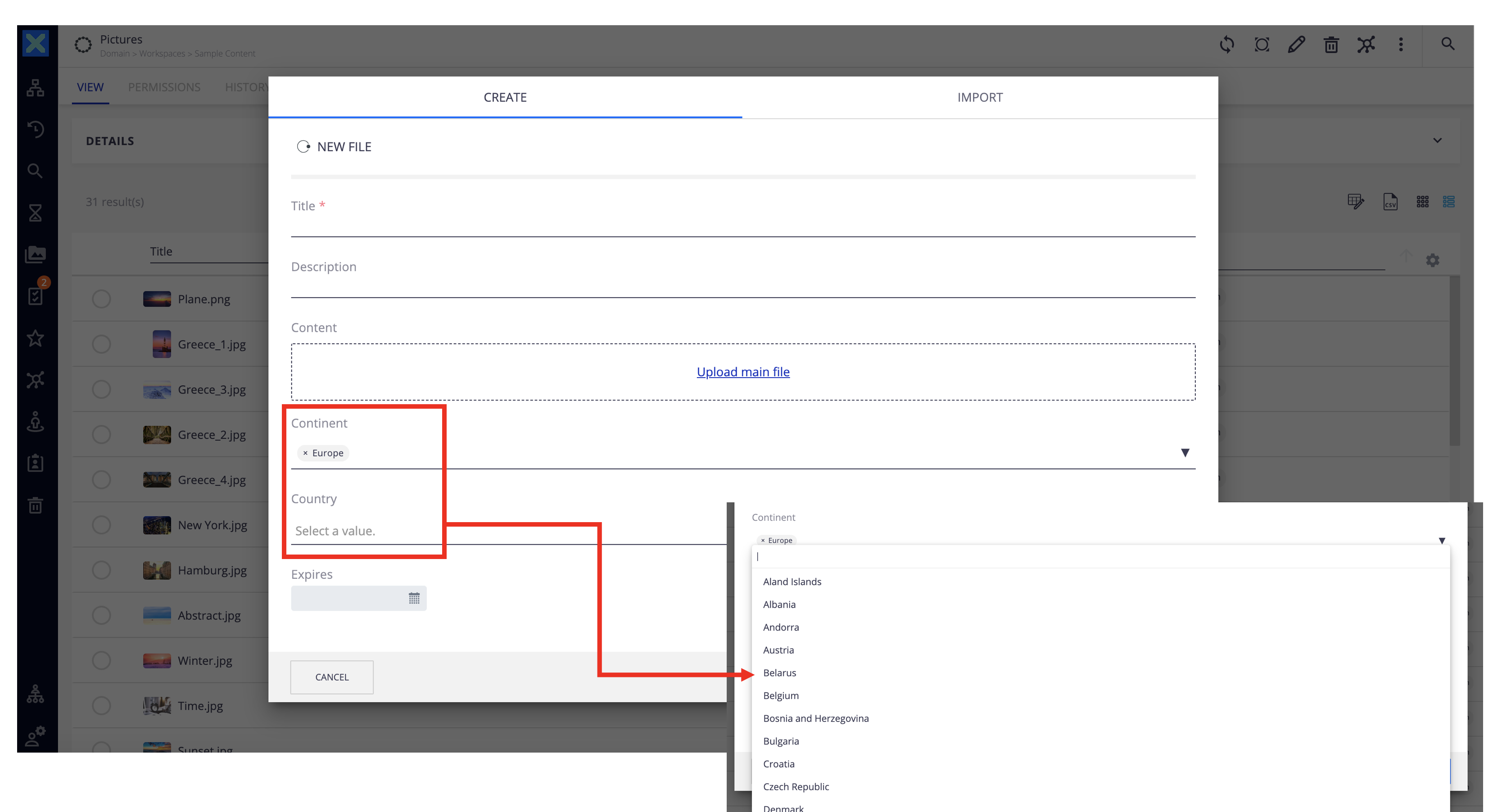Click the delete/trash icon in toolbar
Viewport: 1493px width, 812px height.
click(x=1330, y=44)
